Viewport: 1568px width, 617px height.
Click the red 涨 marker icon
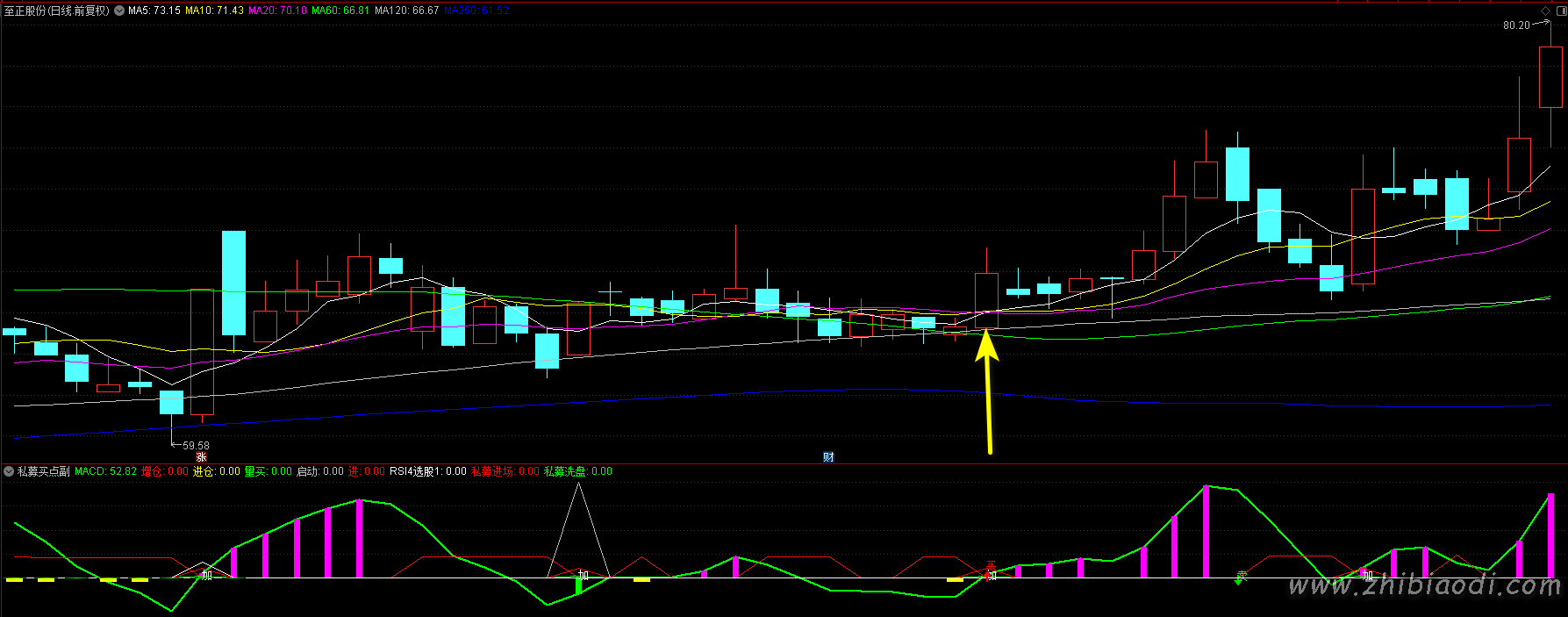(201, 457)
